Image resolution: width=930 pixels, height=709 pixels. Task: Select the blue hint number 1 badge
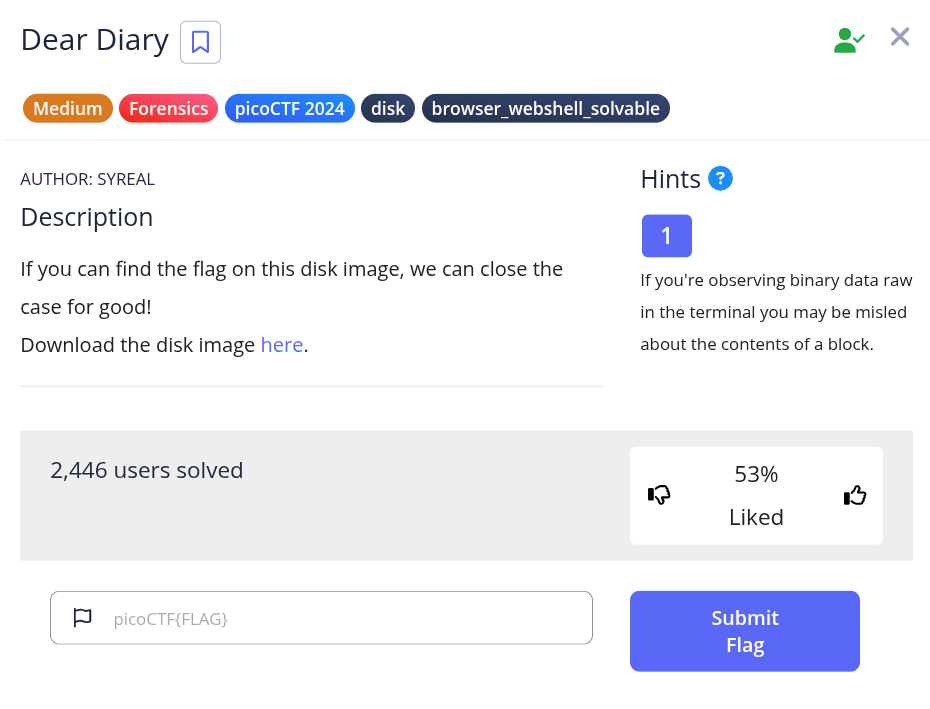[667, 236]
